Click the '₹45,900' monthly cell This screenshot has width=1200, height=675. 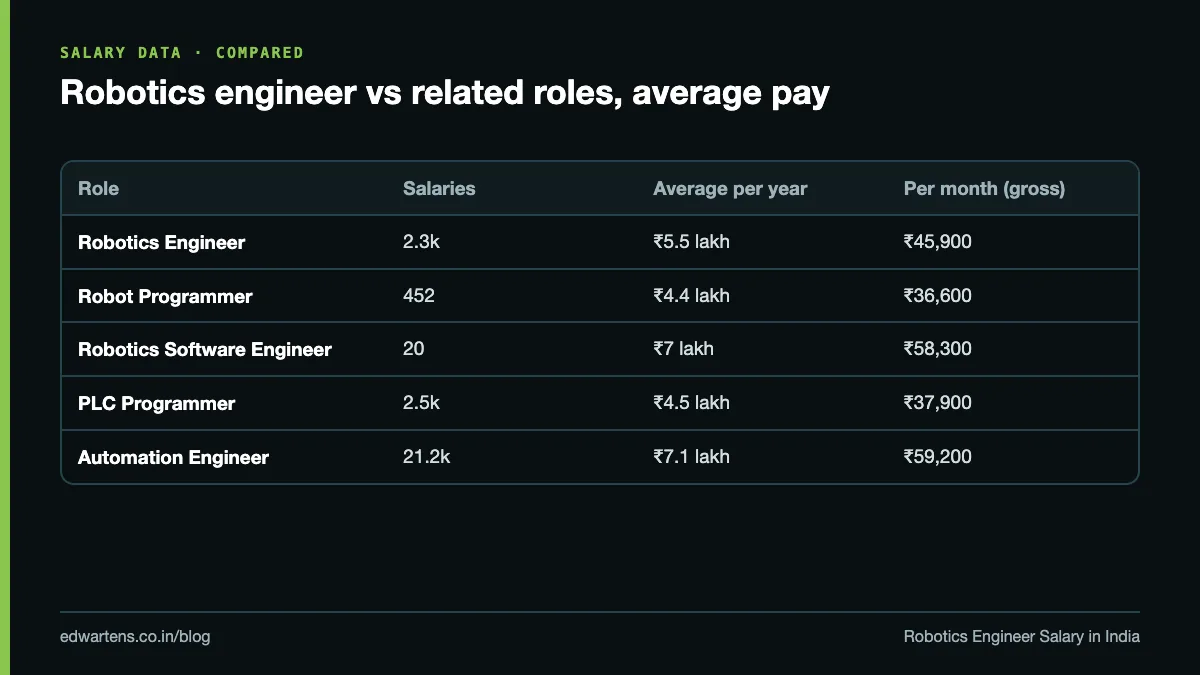point(937,242)
